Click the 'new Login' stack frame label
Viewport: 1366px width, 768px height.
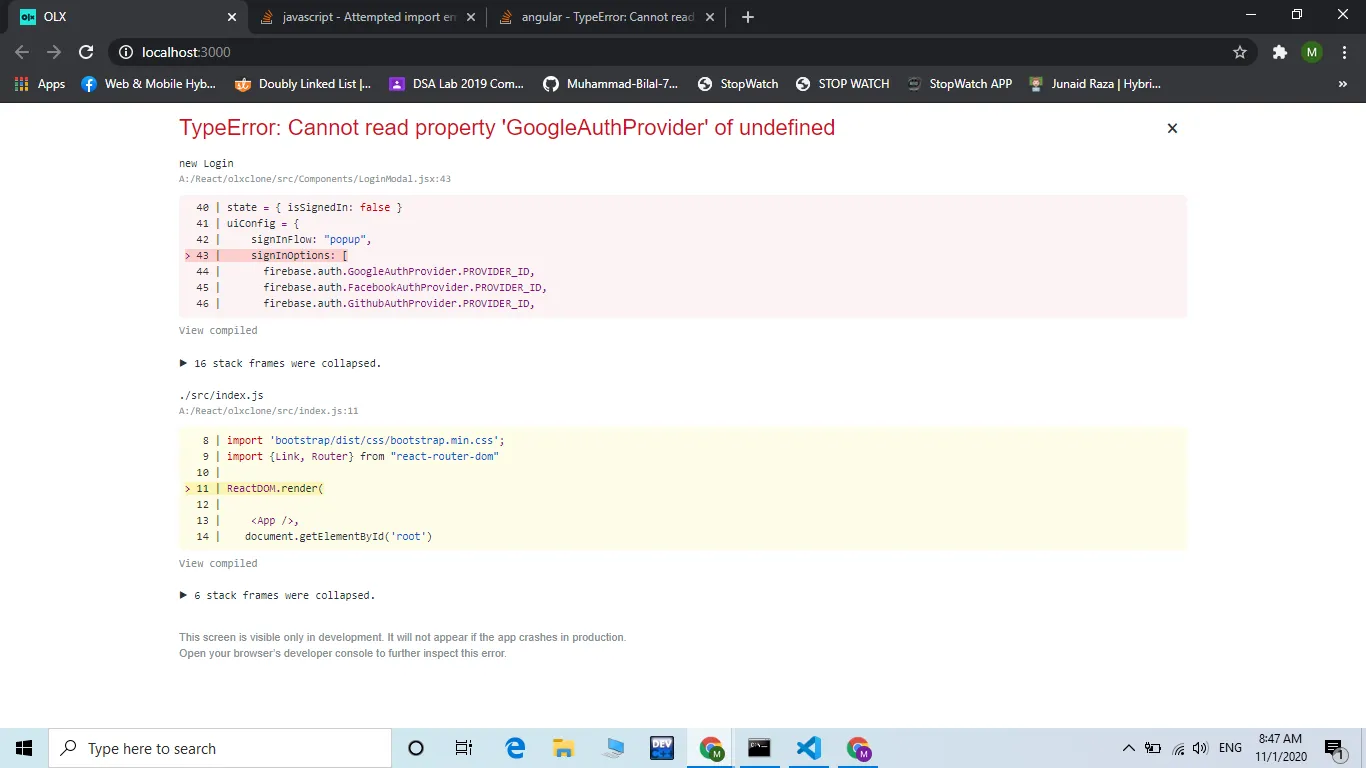click(206, 163)
